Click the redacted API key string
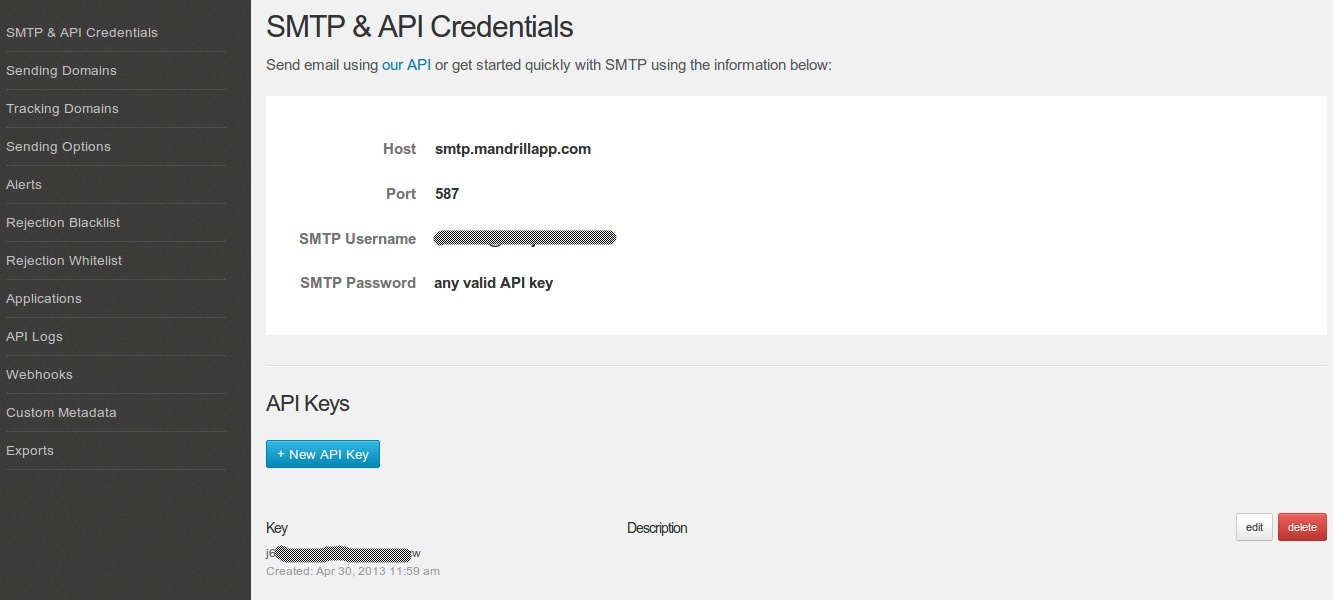Screen dimensions: 1333x600 click(x=343, y=553)
